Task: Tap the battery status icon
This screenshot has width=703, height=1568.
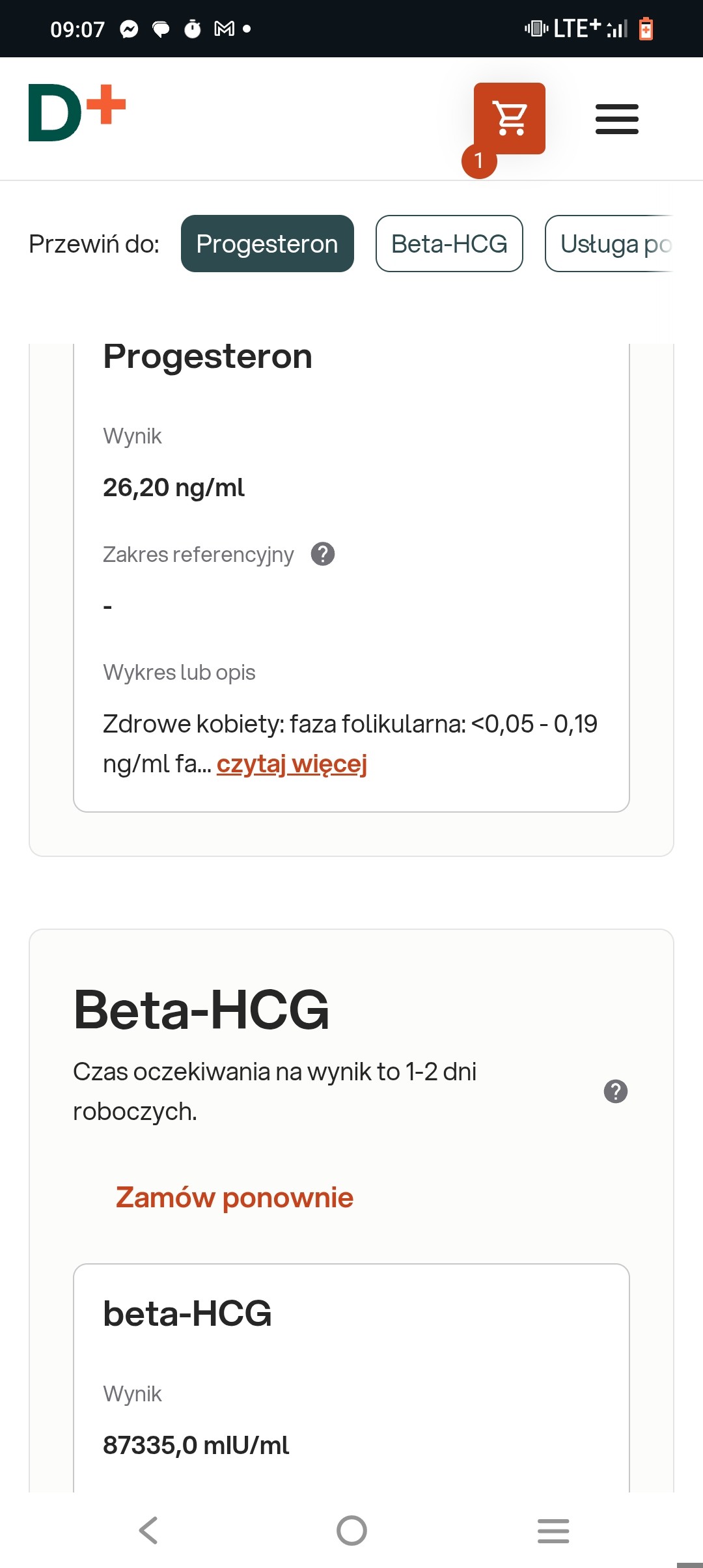Action: pos(646,29)
